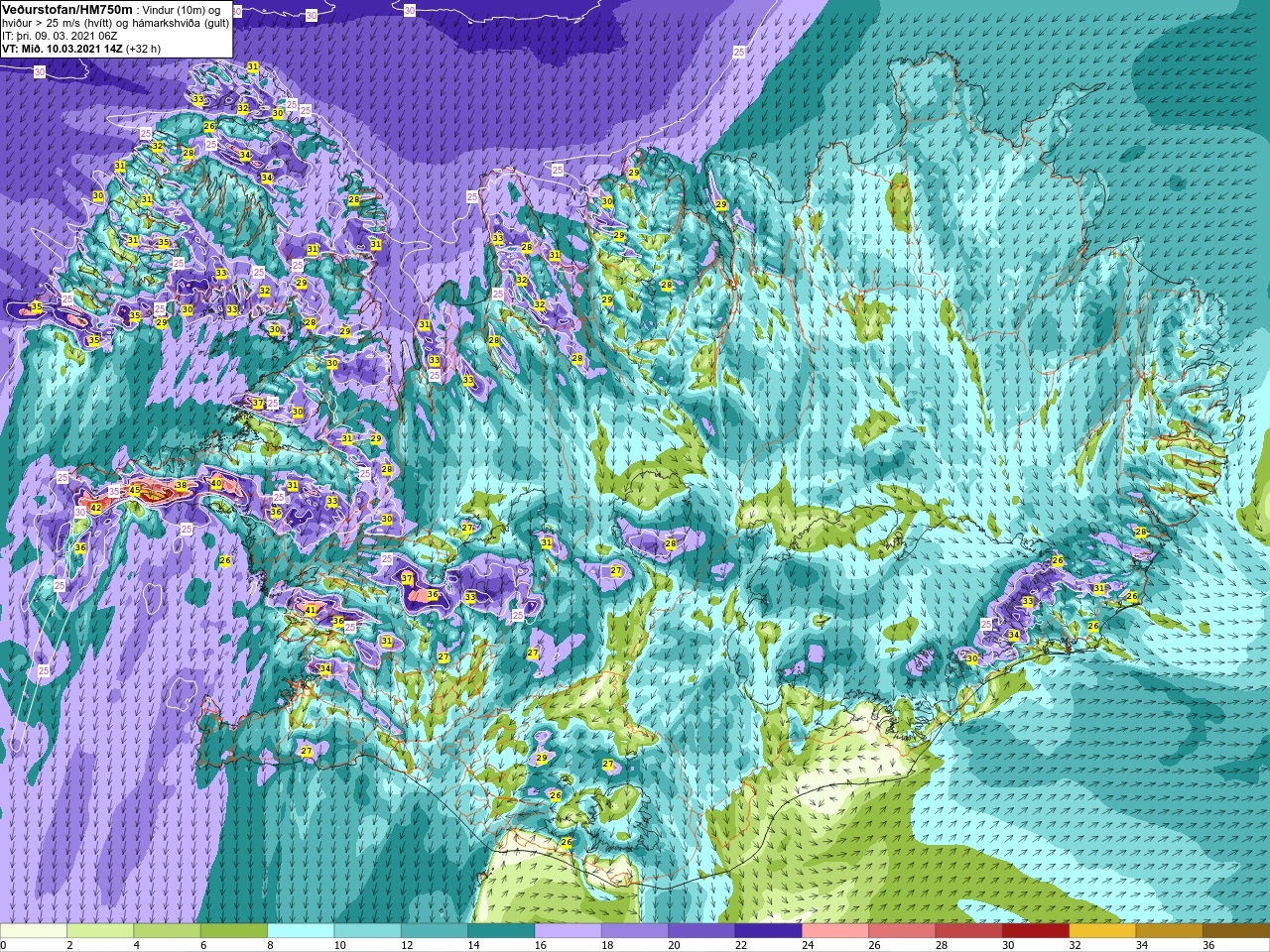Click the legend tick label 4
1270x952 pixels.
coord(136,945)
